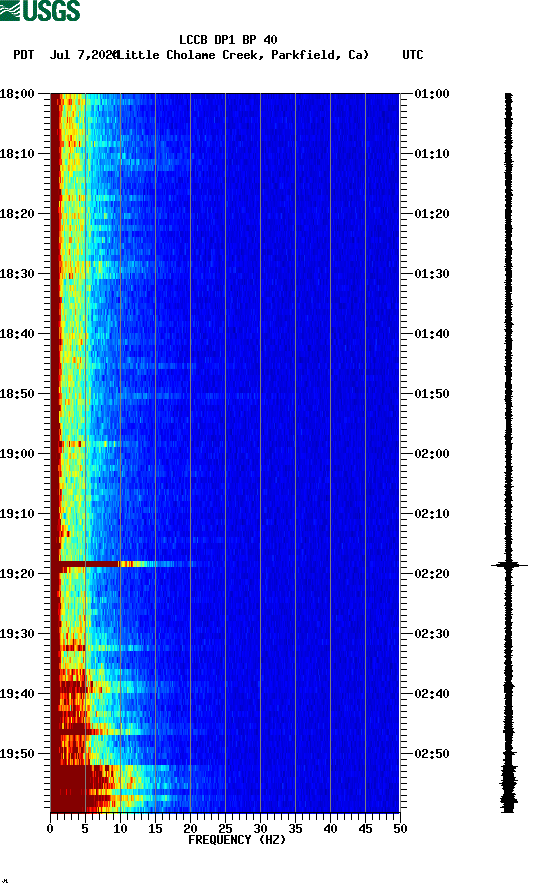Screen dimensions: 552x892
Task: Click the '18:40' PDT time label
Action: click(x=17, y=333)
